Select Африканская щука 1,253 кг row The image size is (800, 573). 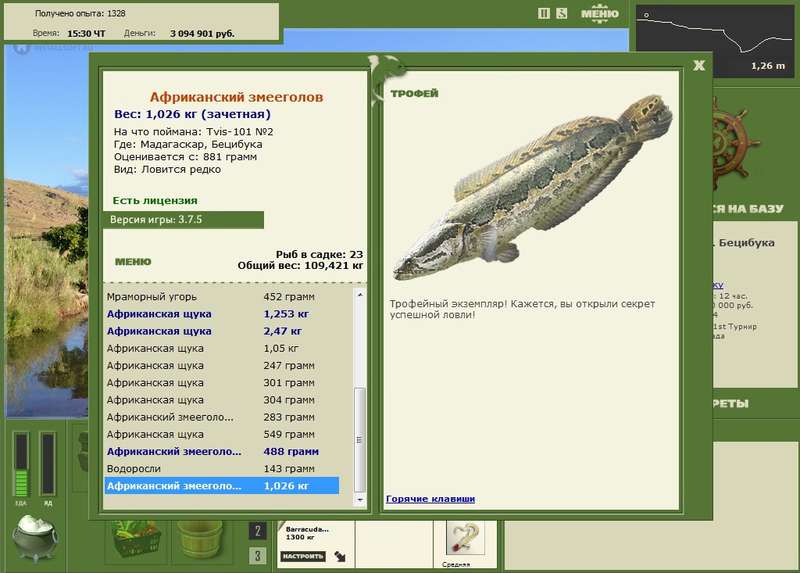point(222,314)
